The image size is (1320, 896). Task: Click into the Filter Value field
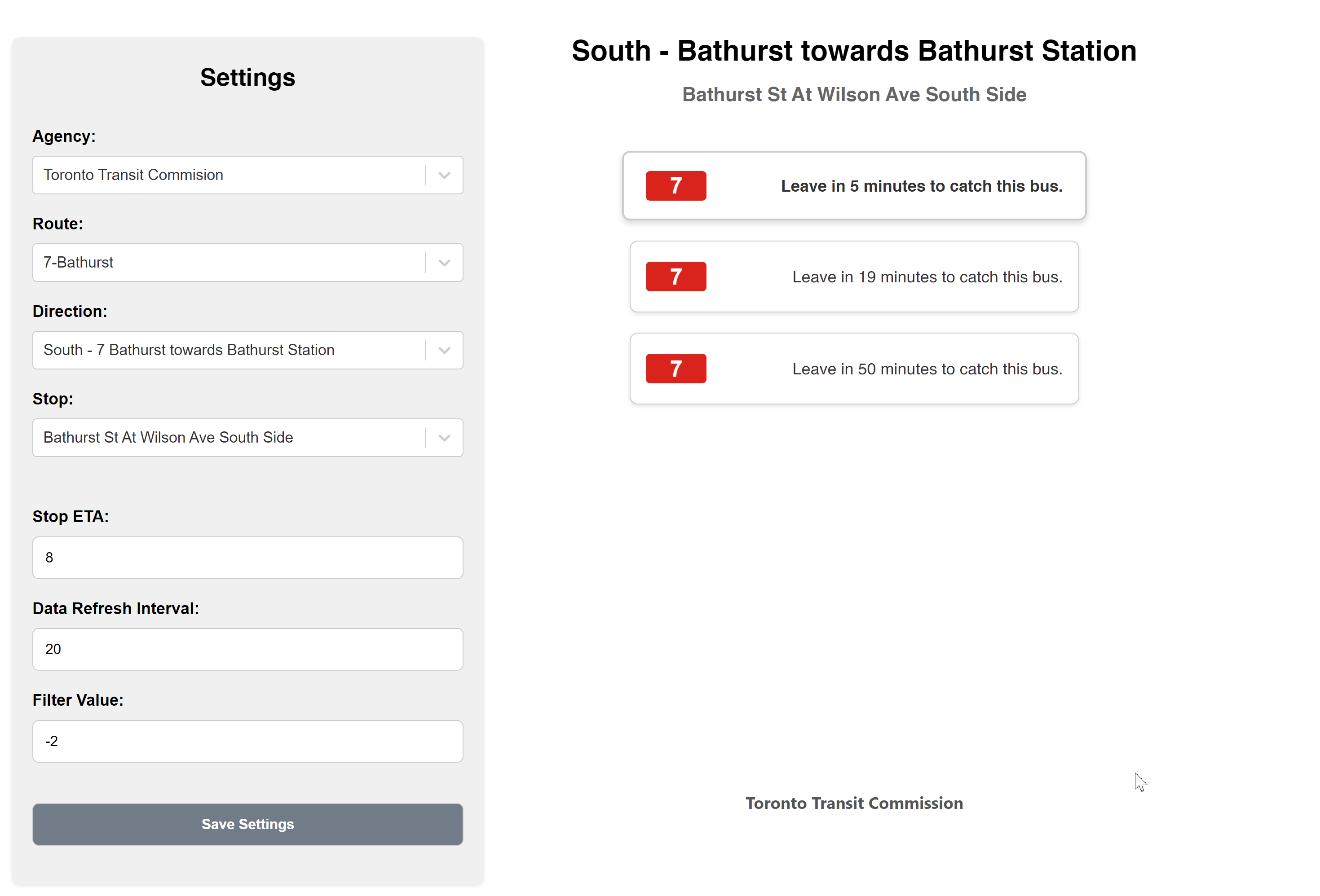point(247,741)
